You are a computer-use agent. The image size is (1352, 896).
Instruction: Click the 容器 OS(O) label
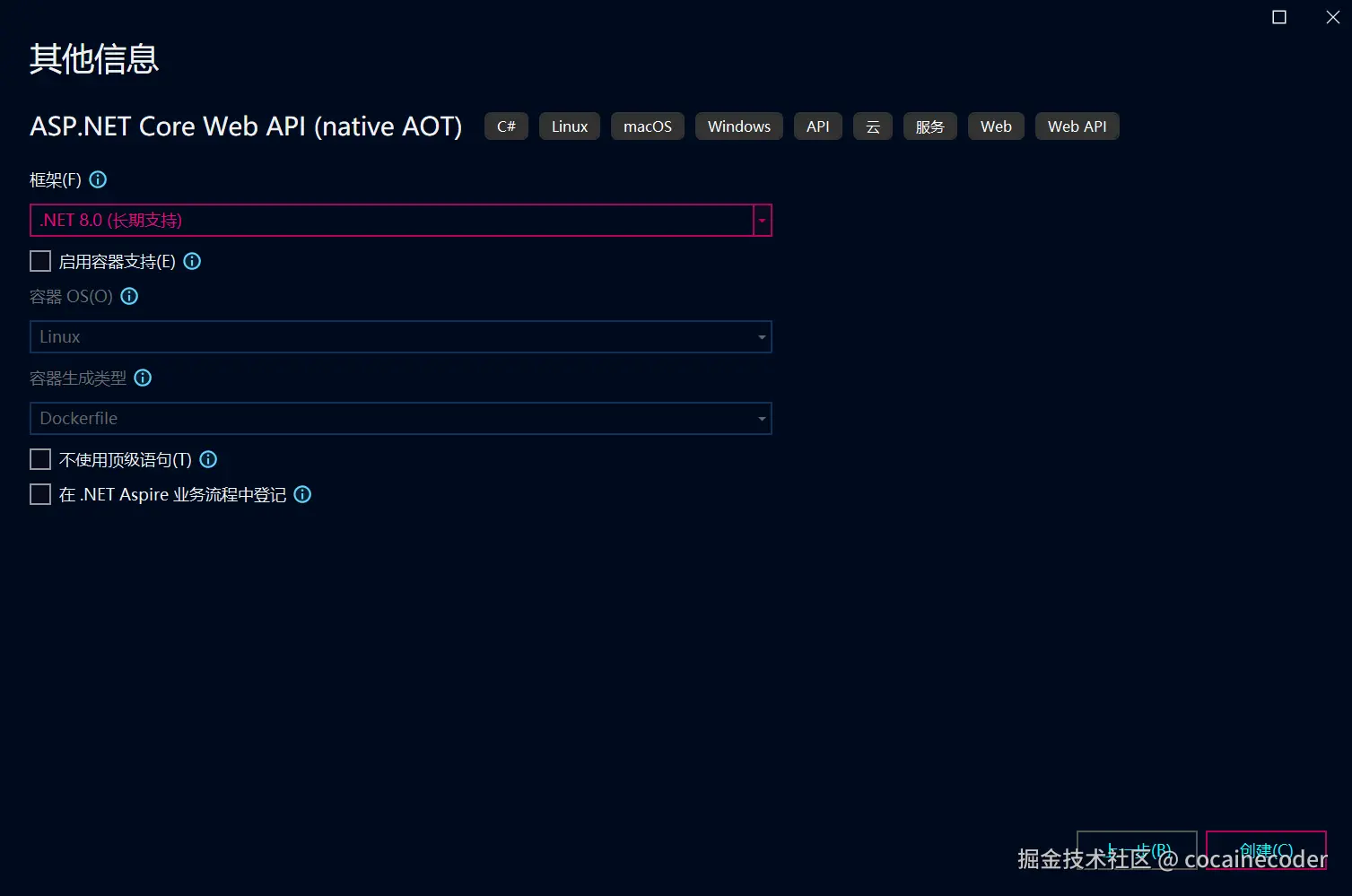[x=71, y=297]
